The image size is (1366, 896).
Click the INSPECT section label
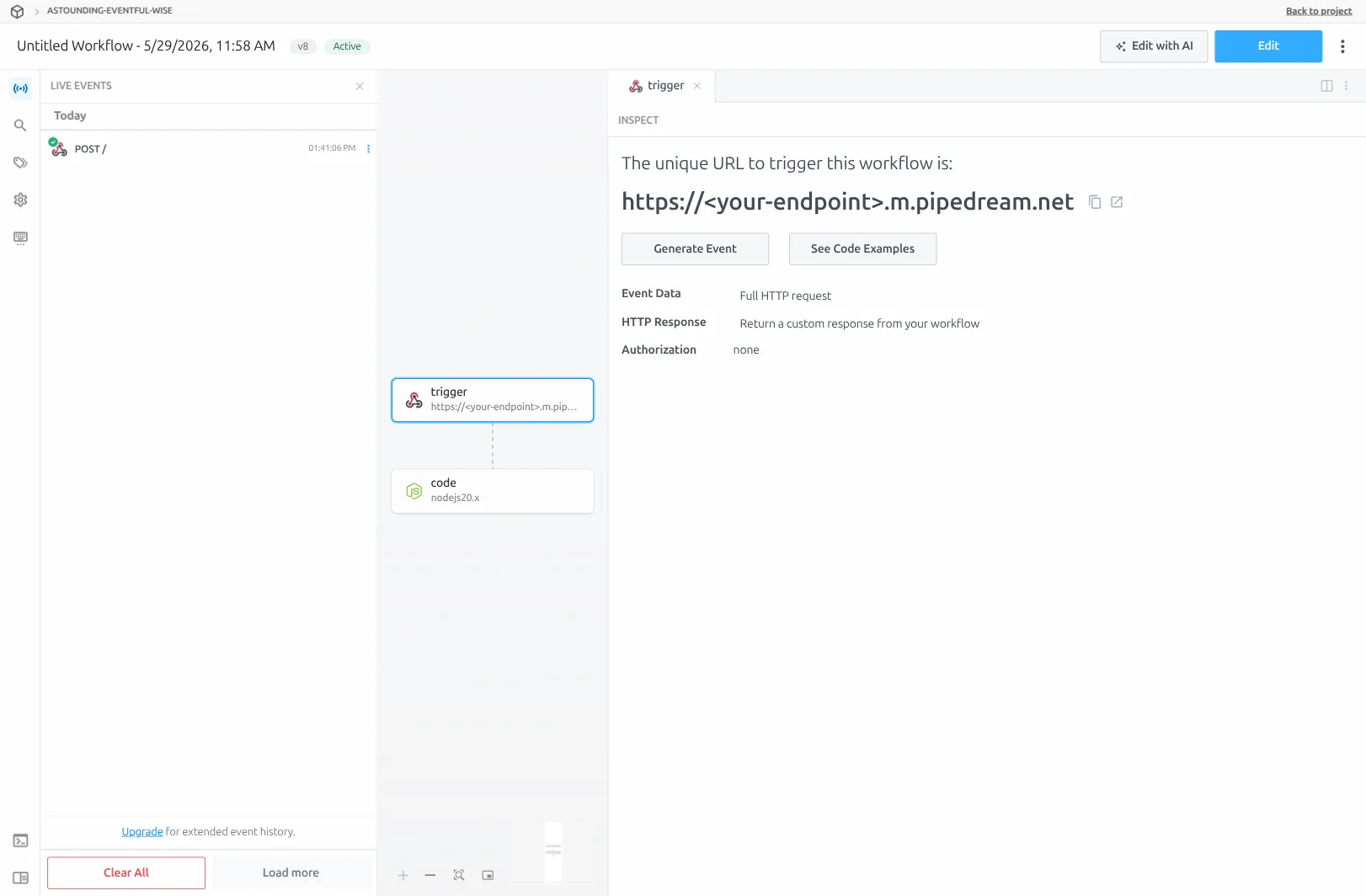pyautogui.click(x=638, y=120)
